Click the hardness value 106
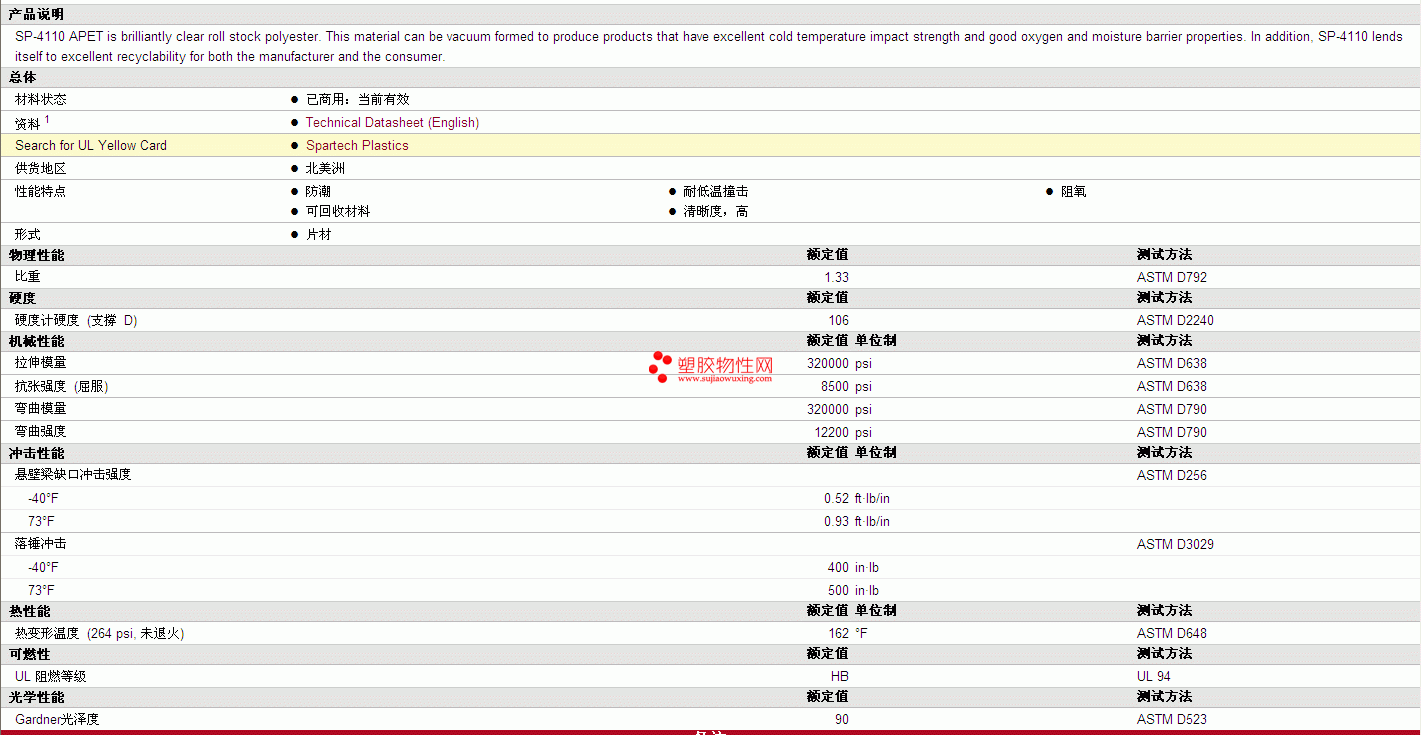1421x735 pixels. (x=839, y=320)
